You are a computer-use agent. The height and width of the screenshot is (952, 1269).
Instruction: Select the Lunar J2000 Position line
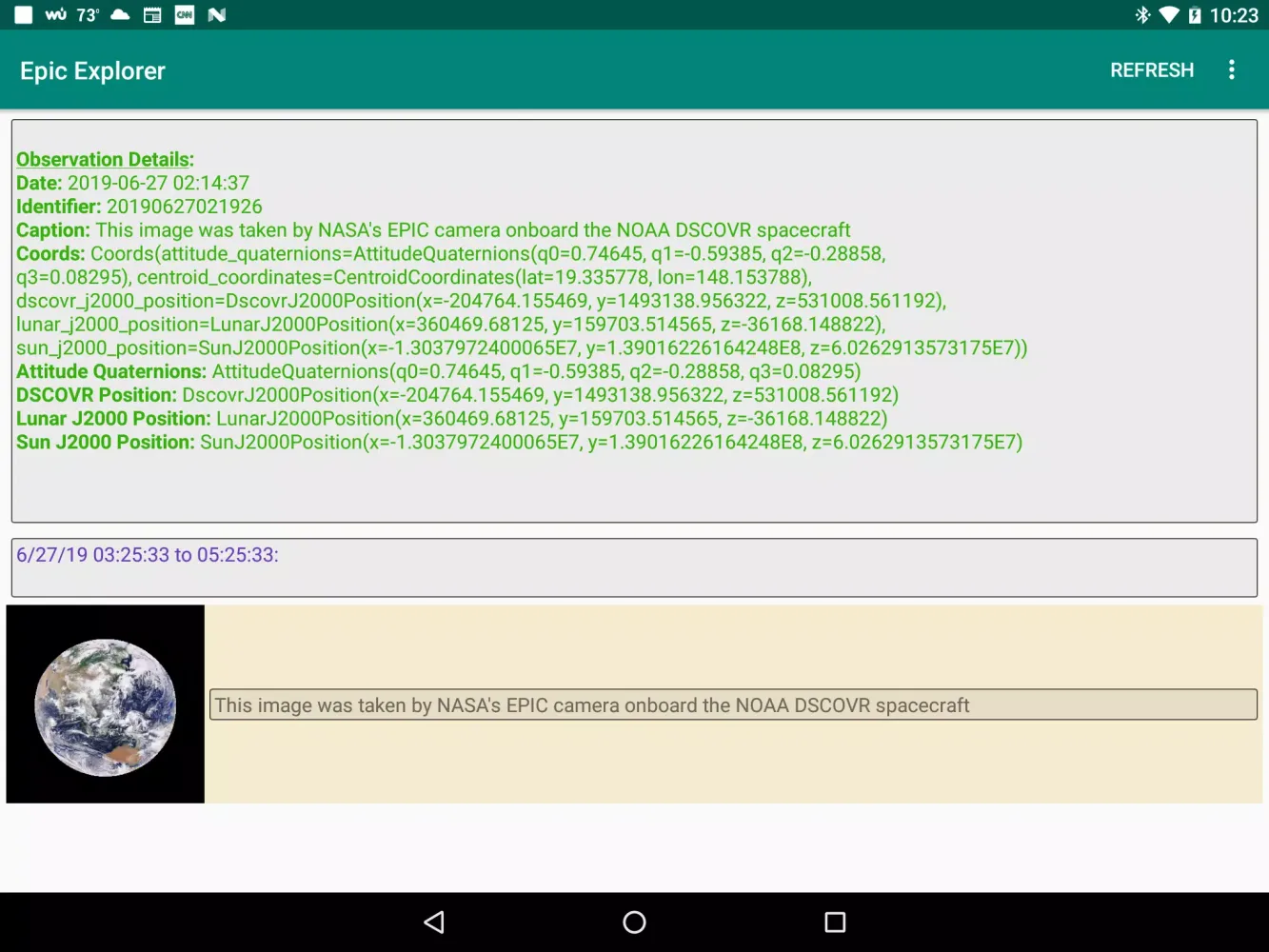tap(451, 419)
